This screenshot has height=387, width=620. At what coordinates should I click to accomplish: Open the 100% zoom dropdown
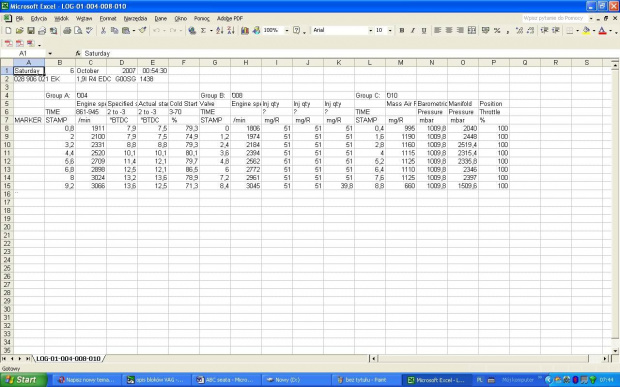coord(287,30)
